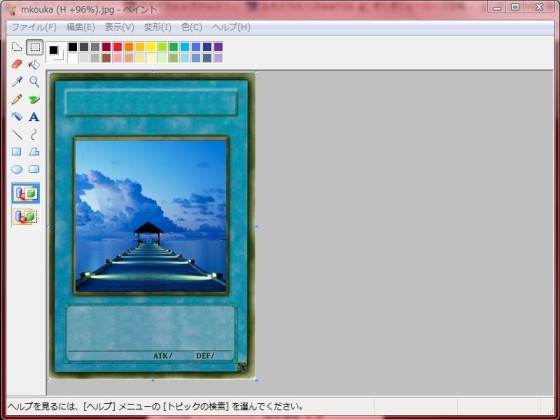560x420 pixels.
Task: Select the rectangular Select tool
Action: pyautogui.click(x=35, y=47)
